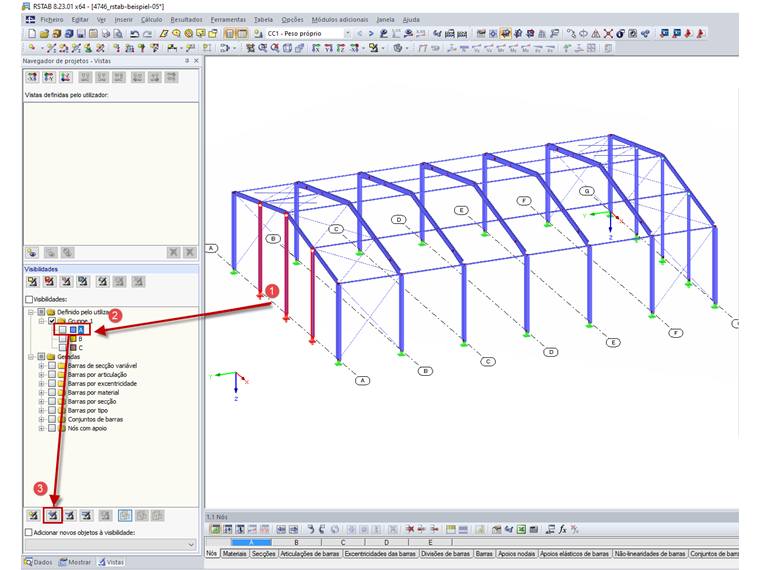
Task: Toggle checkbox for visibility C
Action: point(63,348)
